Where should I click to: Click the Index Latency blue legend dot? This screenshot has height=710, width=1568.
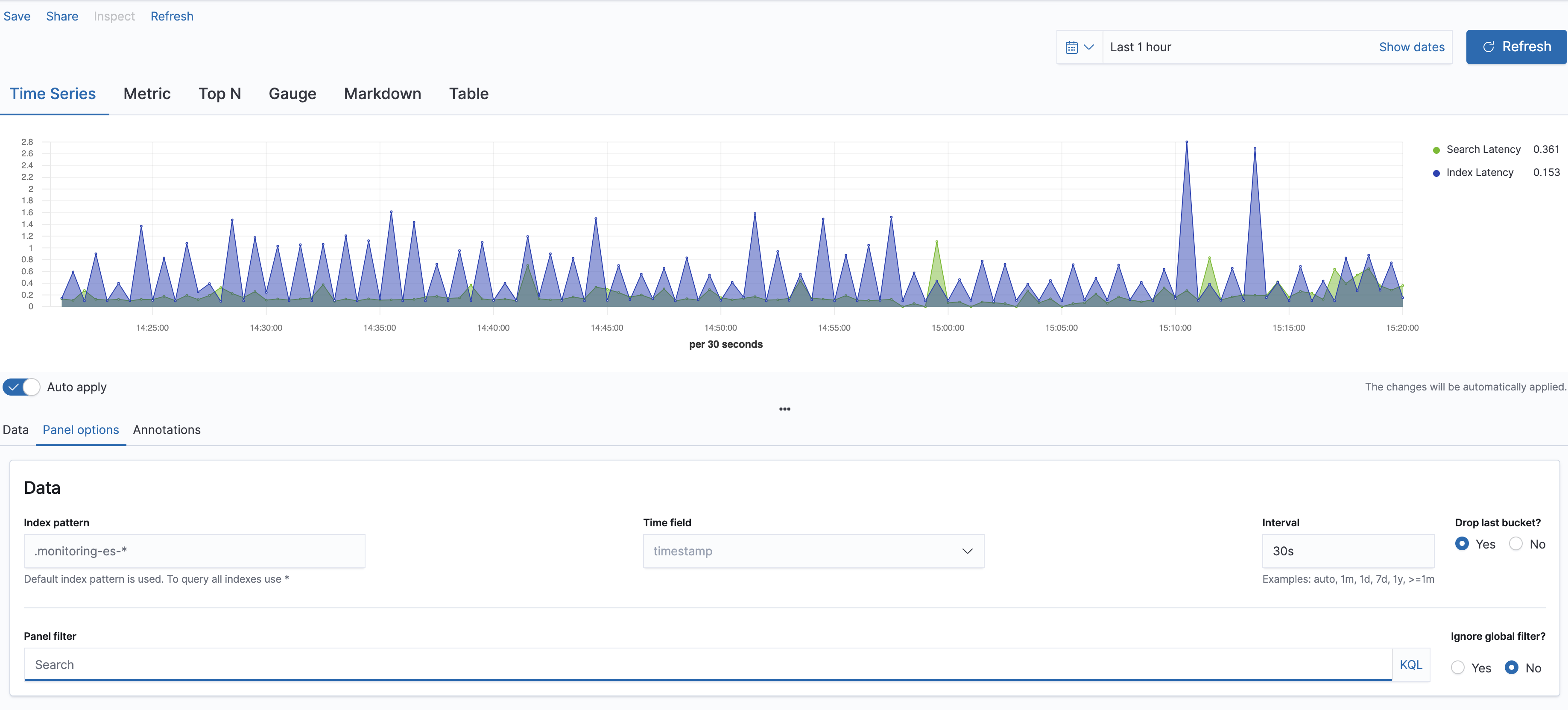click(1436, 173)
